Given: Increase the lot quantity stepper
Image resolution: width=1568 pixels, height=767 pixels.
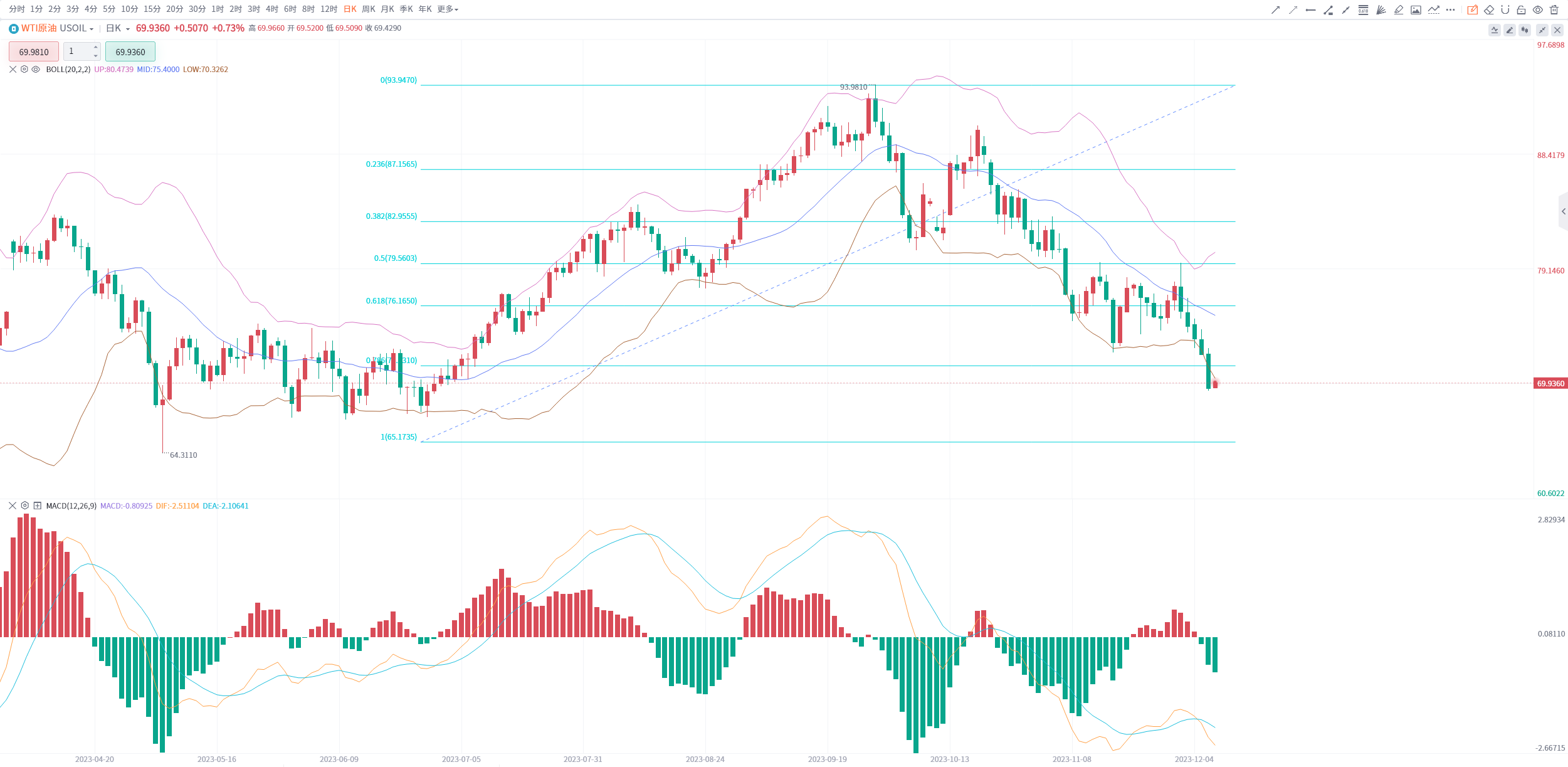Looking at the screenshot, I should pyautogui.click(x=95, y=47).
